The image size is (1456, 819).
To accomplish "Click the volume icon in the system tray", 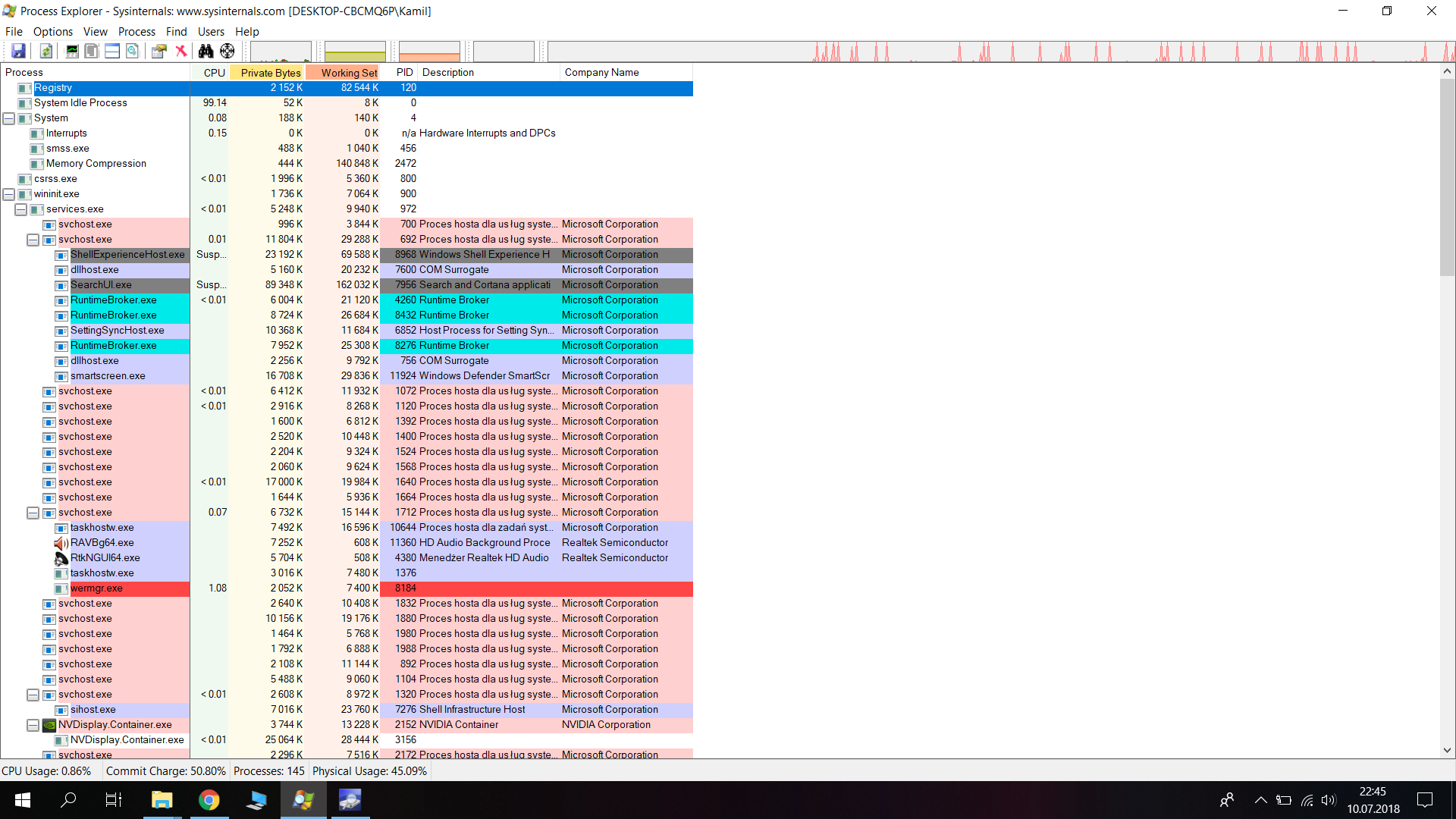I will 1329,800.
